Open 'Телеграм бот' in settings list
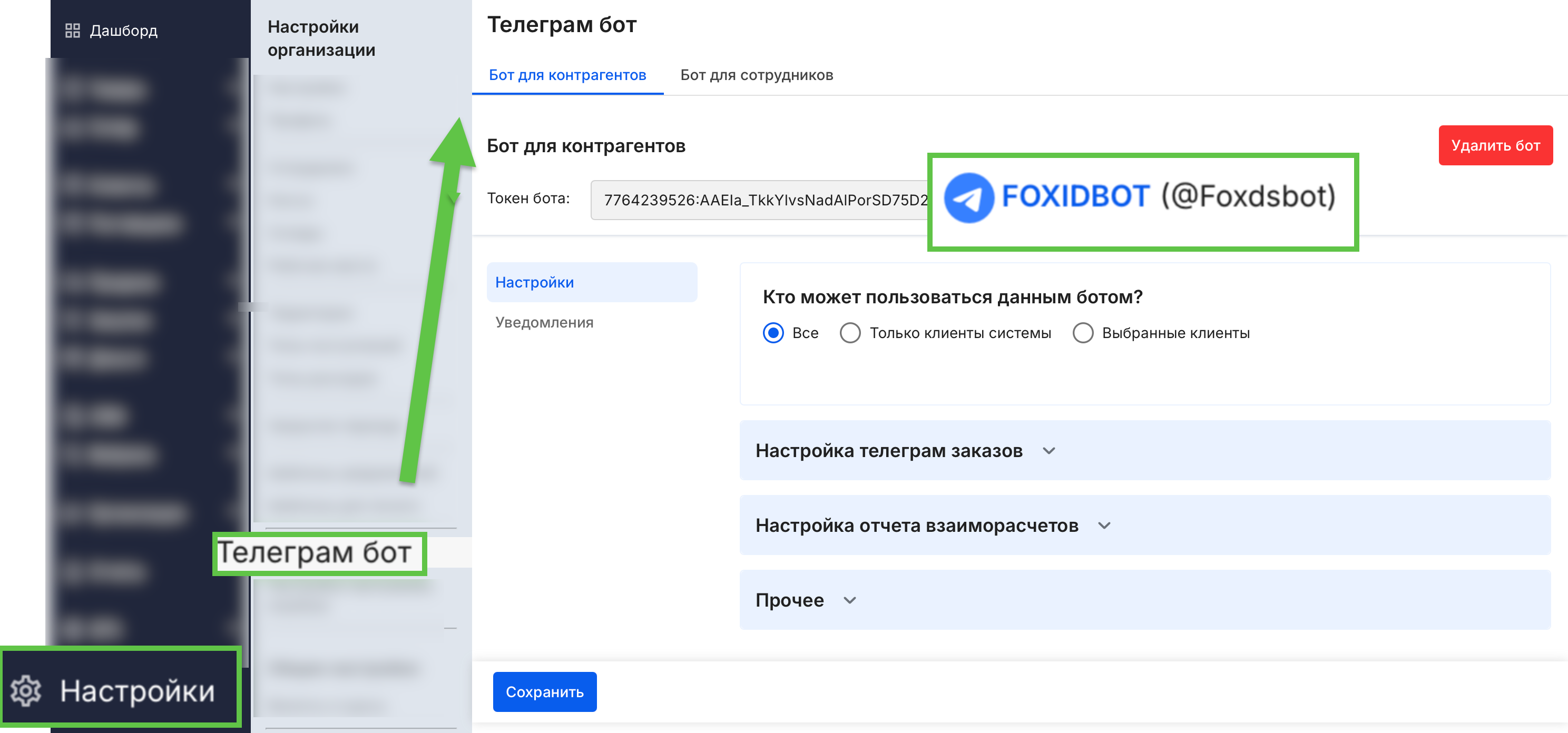 (315, 552)
